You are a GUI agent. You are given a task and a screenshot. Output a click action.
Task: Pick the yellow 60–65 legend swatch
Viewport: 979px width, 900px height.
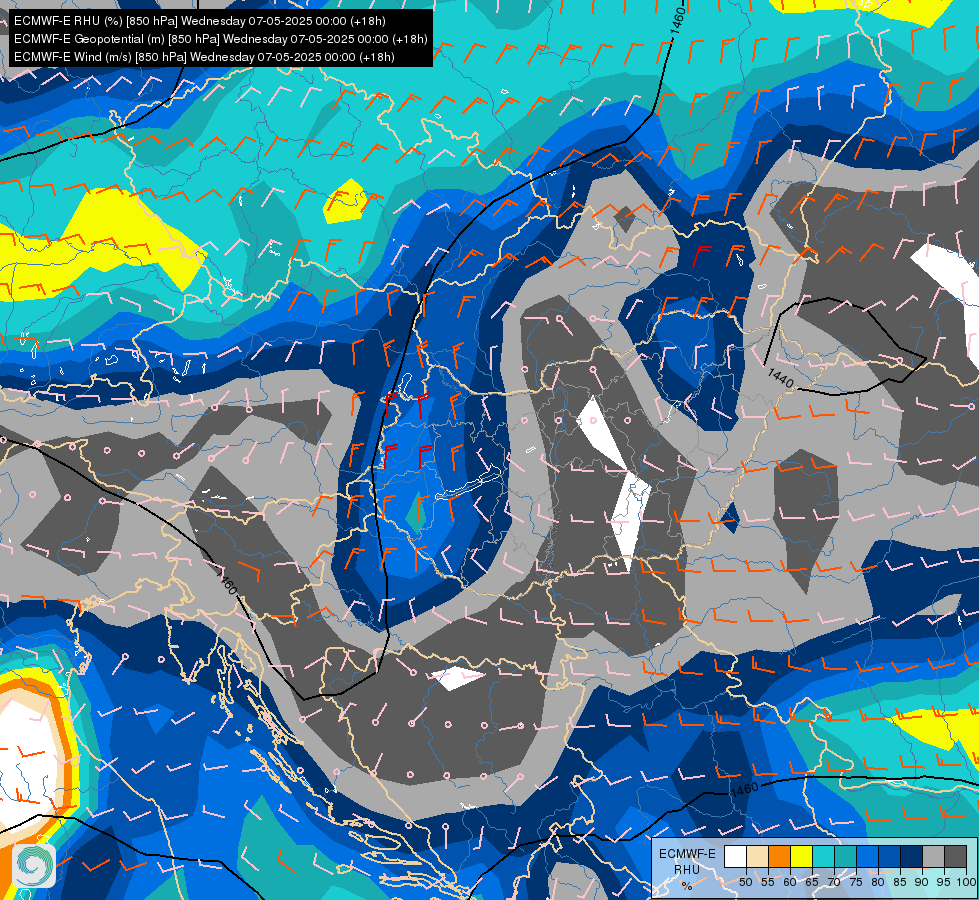pyautogui.click(x=802, y=856)
